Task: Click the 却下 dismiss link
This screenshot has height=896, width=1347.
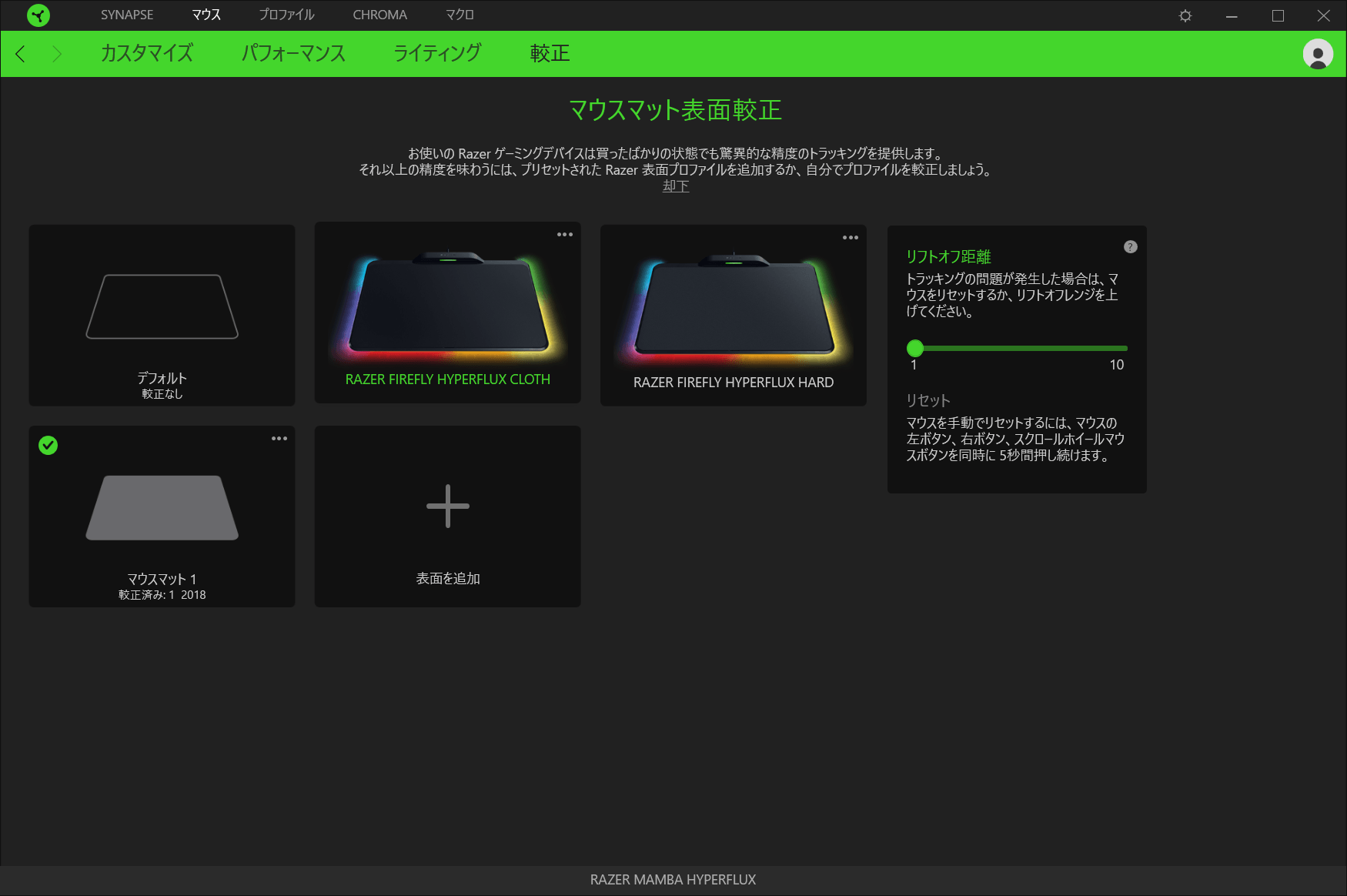Action: [675, 186]
